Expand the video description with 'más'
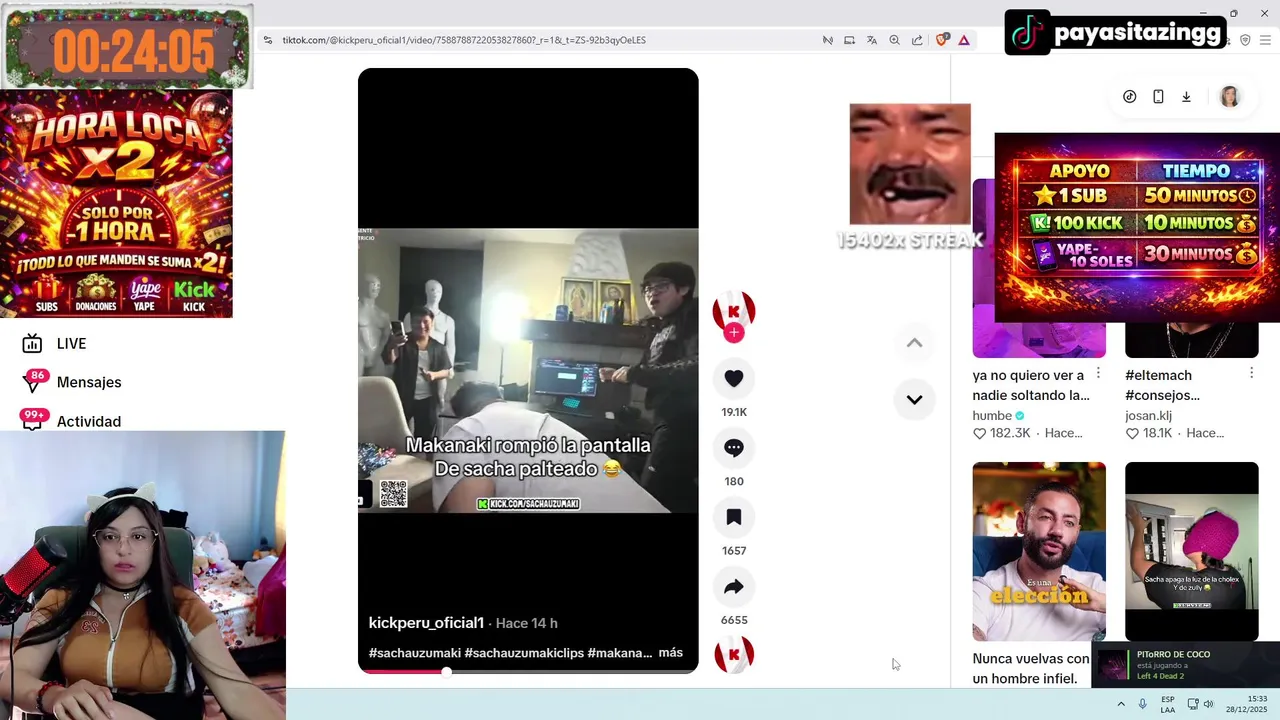 (671, 653)
